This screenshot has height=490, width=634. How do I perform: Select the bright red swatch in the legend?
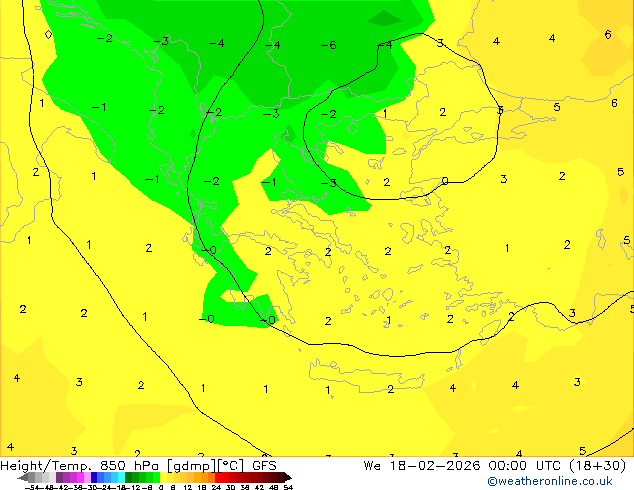[218, 477]
